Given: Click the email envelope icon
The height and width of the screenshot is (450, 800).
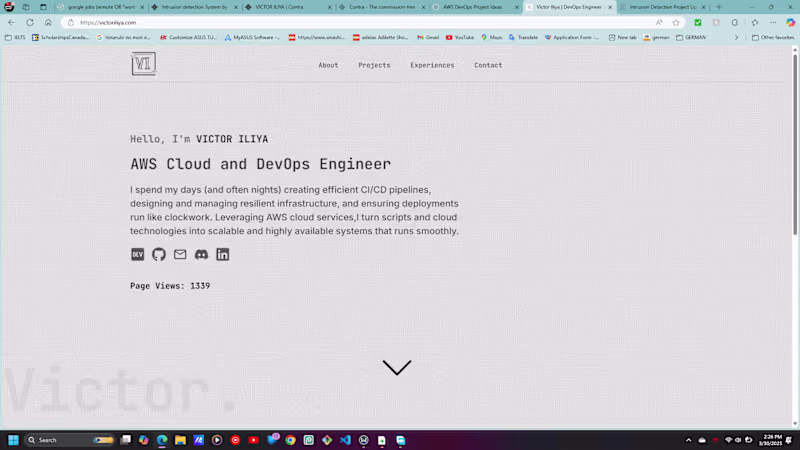Looking at the screenshot, I should 180,254.
